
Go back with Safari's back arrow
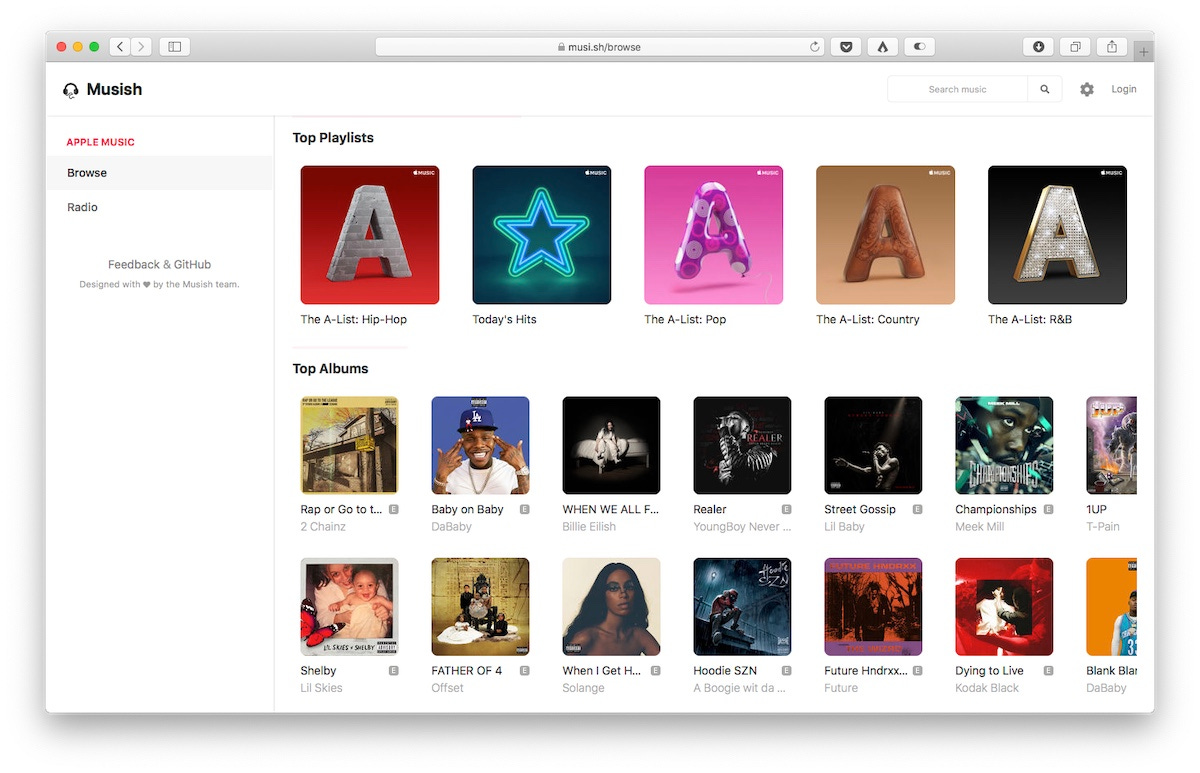coord(120,46)
